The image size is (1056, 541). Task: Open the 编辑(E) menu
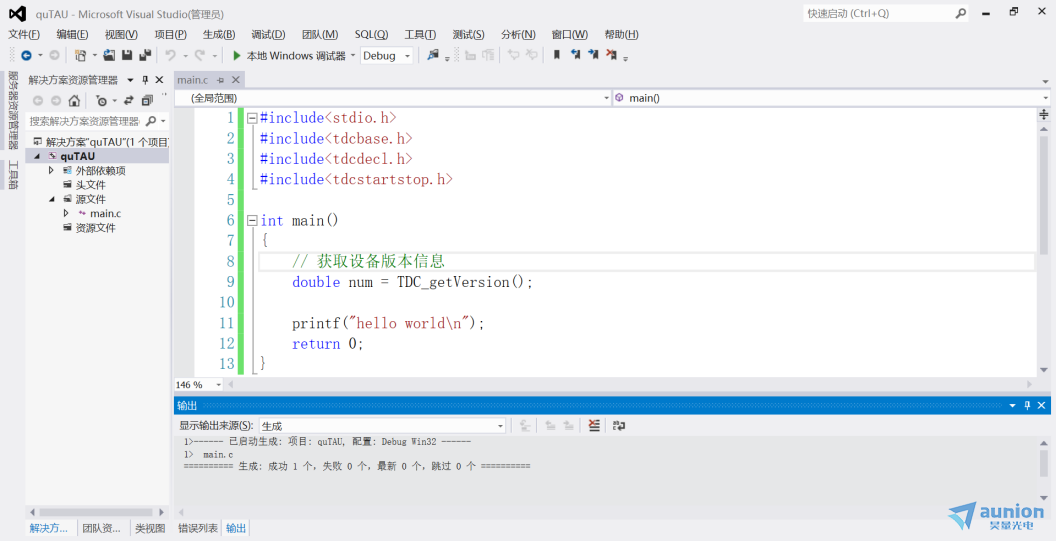(72, 34)
